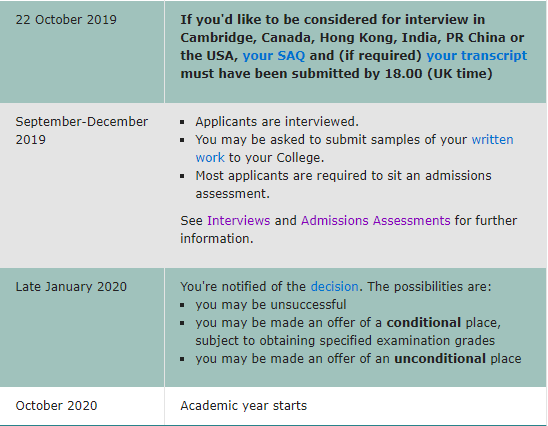
Task: Click the 'You may be asked to submit' bullet
Action: click(354, 149)
